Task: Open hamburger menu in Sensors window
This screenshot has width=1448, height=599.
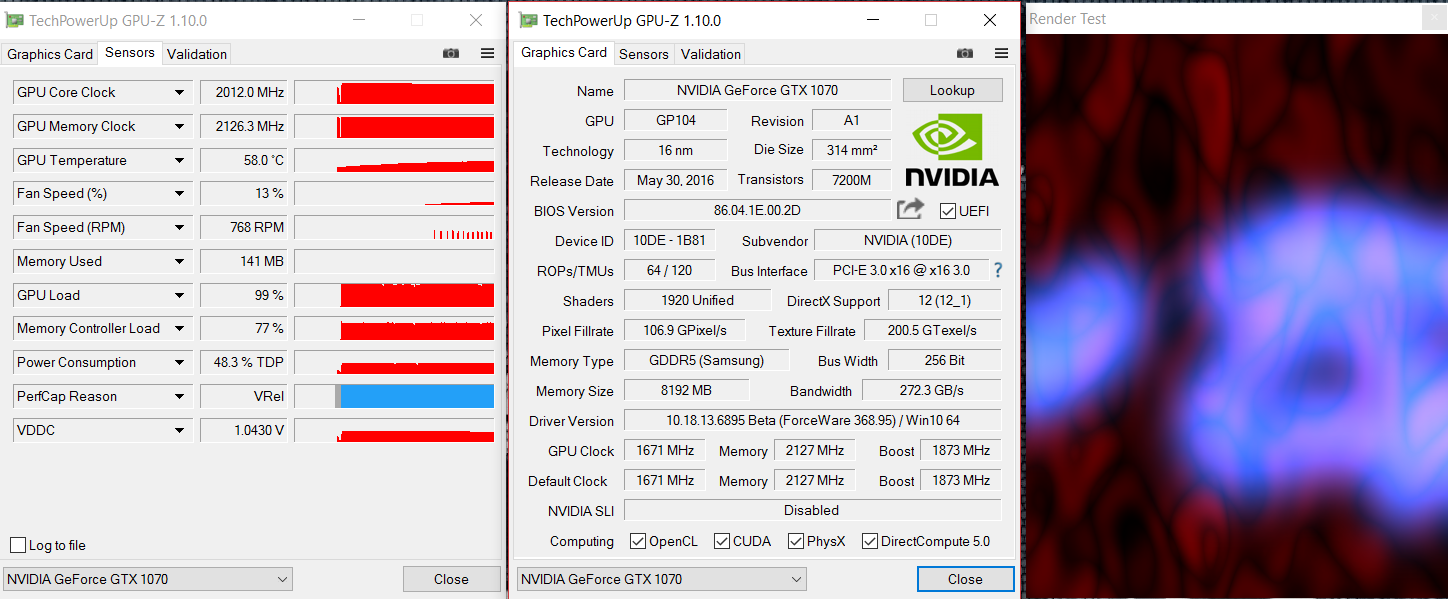Action: 487,54
